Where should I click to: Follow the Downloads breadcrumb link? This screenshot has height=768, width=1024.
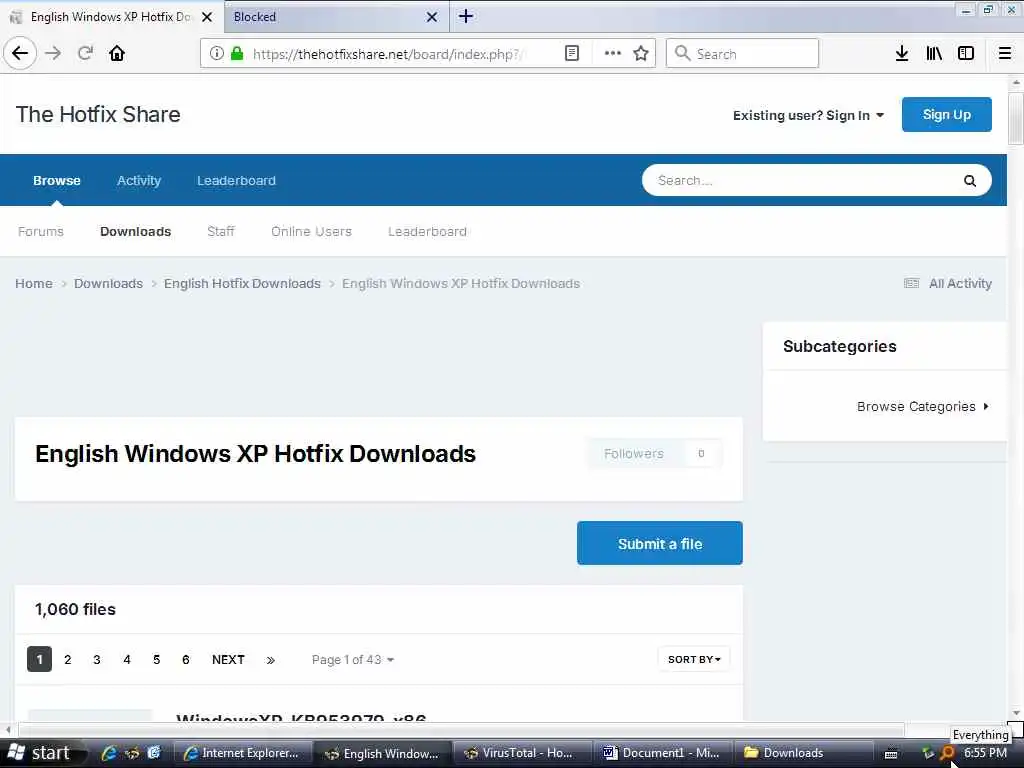coord(108,283)
